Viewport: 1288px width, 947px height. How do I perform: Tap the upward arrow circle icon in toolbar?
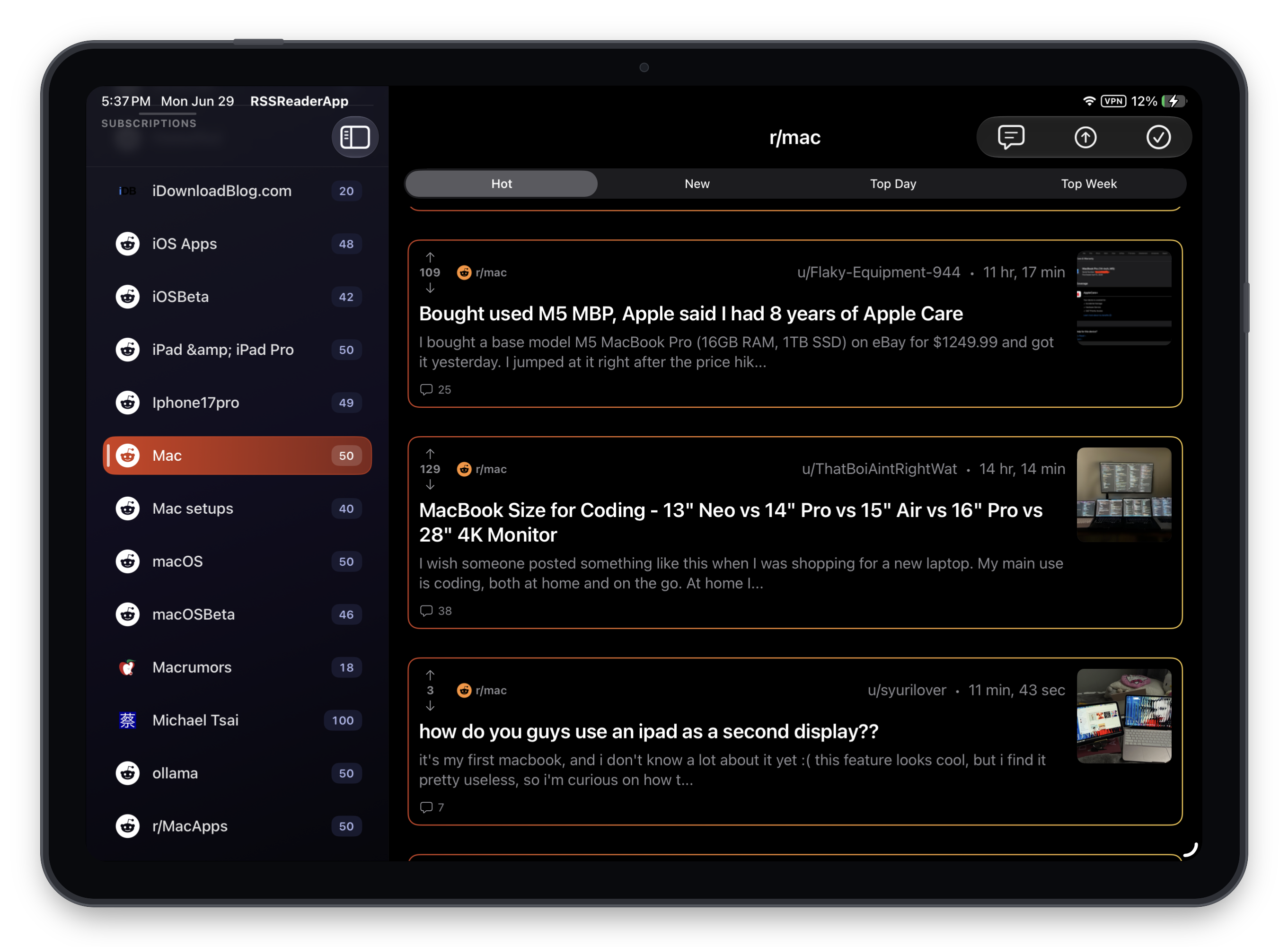click(1085, 137)
